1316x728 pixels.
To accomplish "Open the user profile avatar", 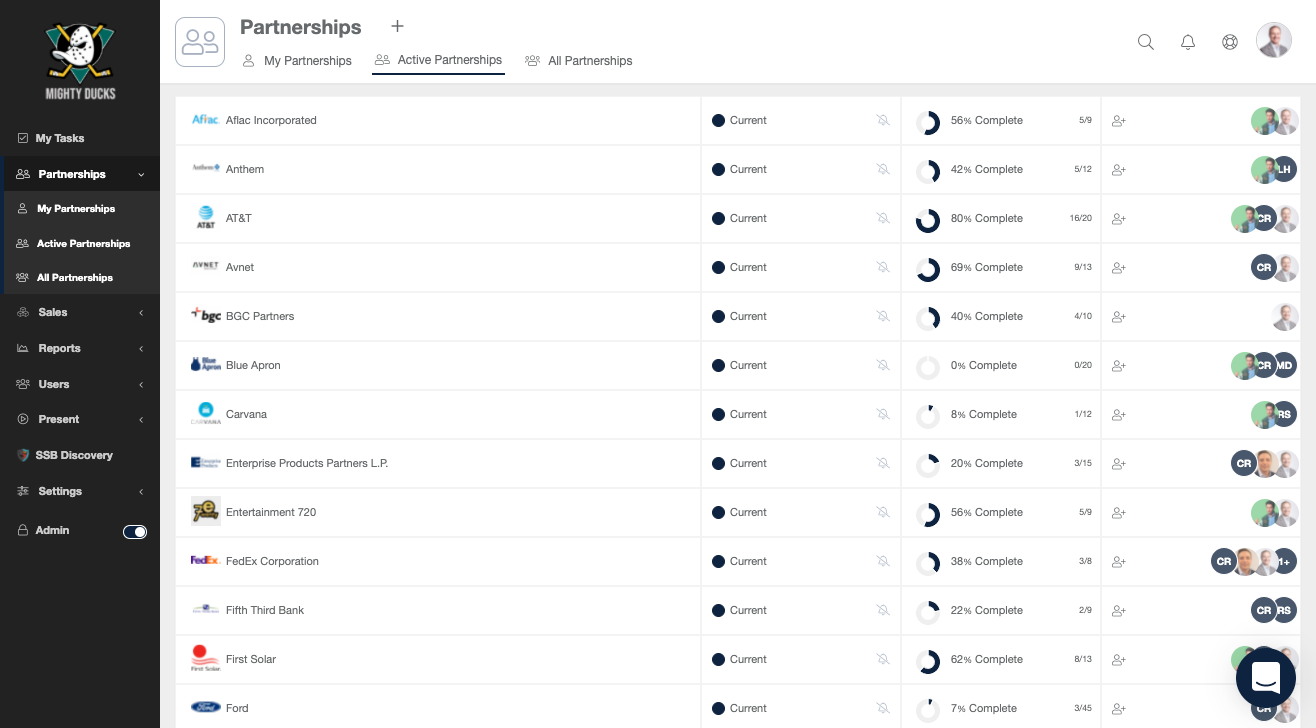I will [1273, 41].
